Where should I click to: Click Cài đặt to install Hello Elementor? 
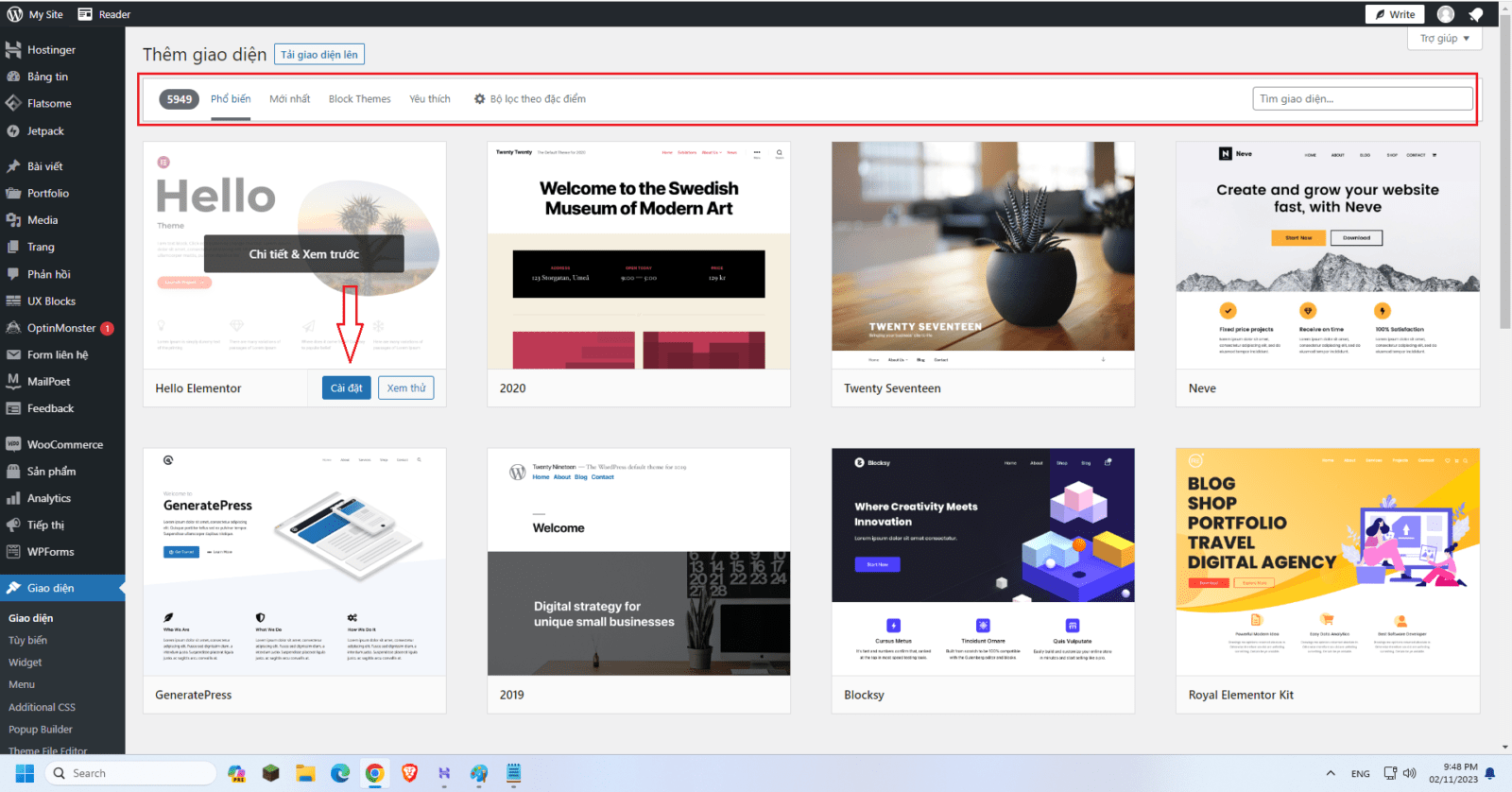347,388
